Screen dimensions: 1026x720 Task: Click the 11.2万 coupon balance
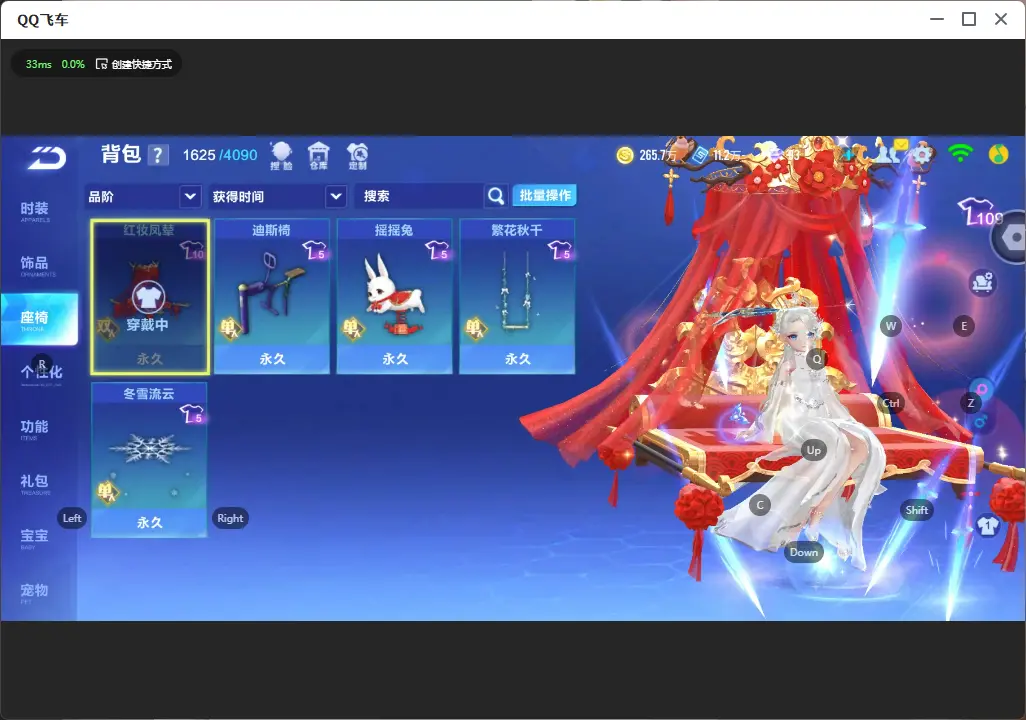(x=727, y=155)
